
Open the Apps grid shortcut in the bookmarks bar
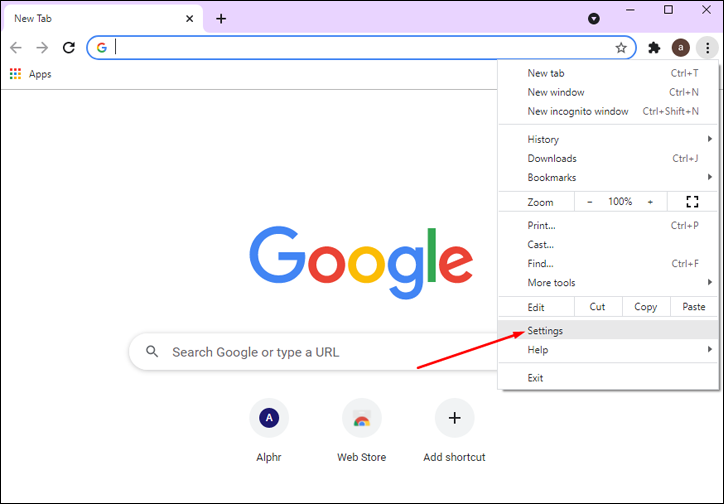pyautogui.click(x=30, y=74)
